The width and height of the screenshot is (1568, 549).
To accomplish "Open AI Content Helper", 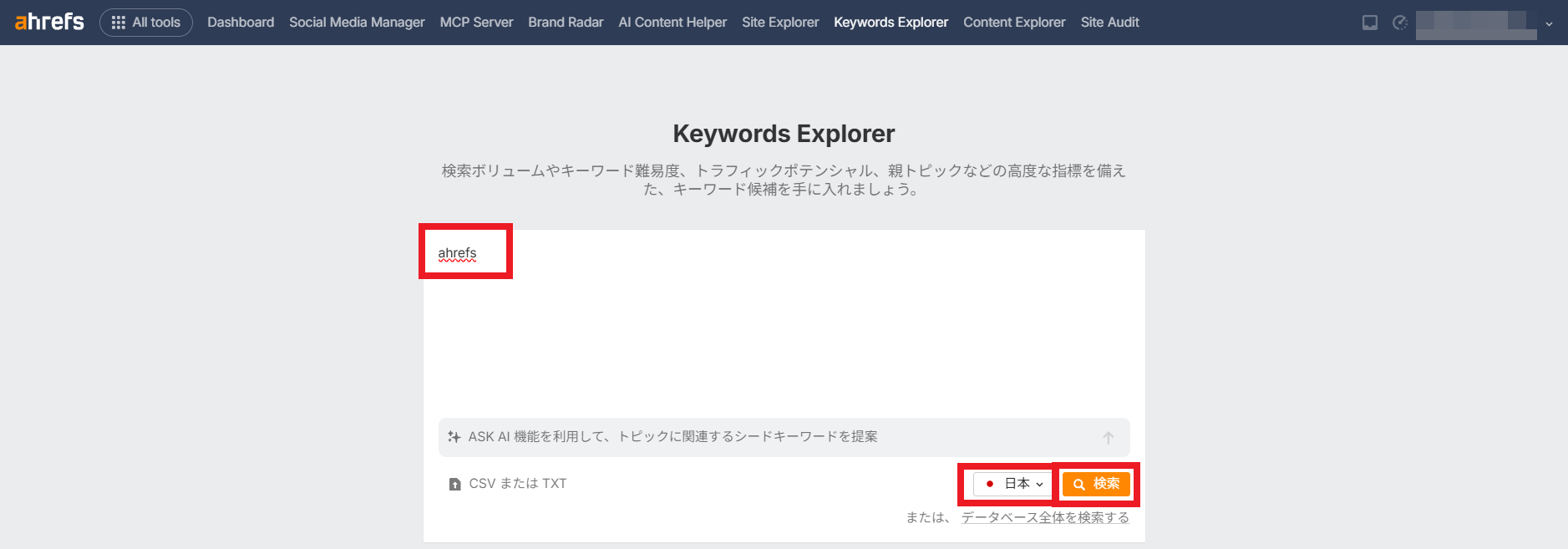I will click(672, 23).
